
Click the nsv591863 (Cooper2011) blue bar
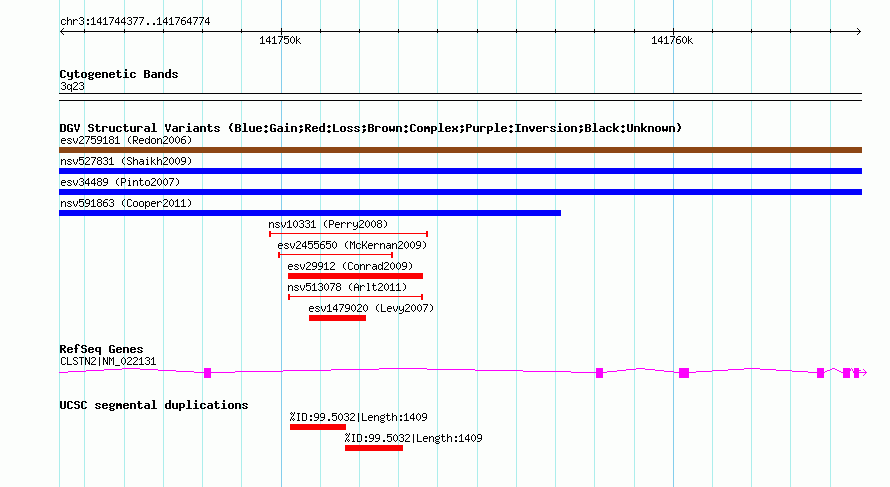pyautogui.click(x=310, y=213)
